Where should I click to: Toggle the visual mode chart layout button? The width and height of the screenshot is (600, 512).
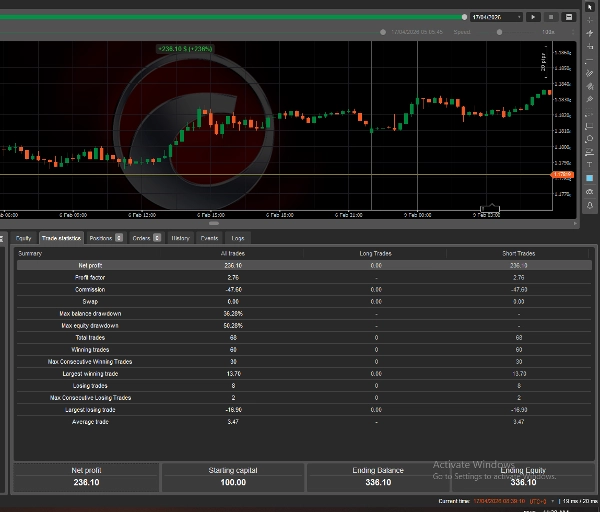coord(569,17)
